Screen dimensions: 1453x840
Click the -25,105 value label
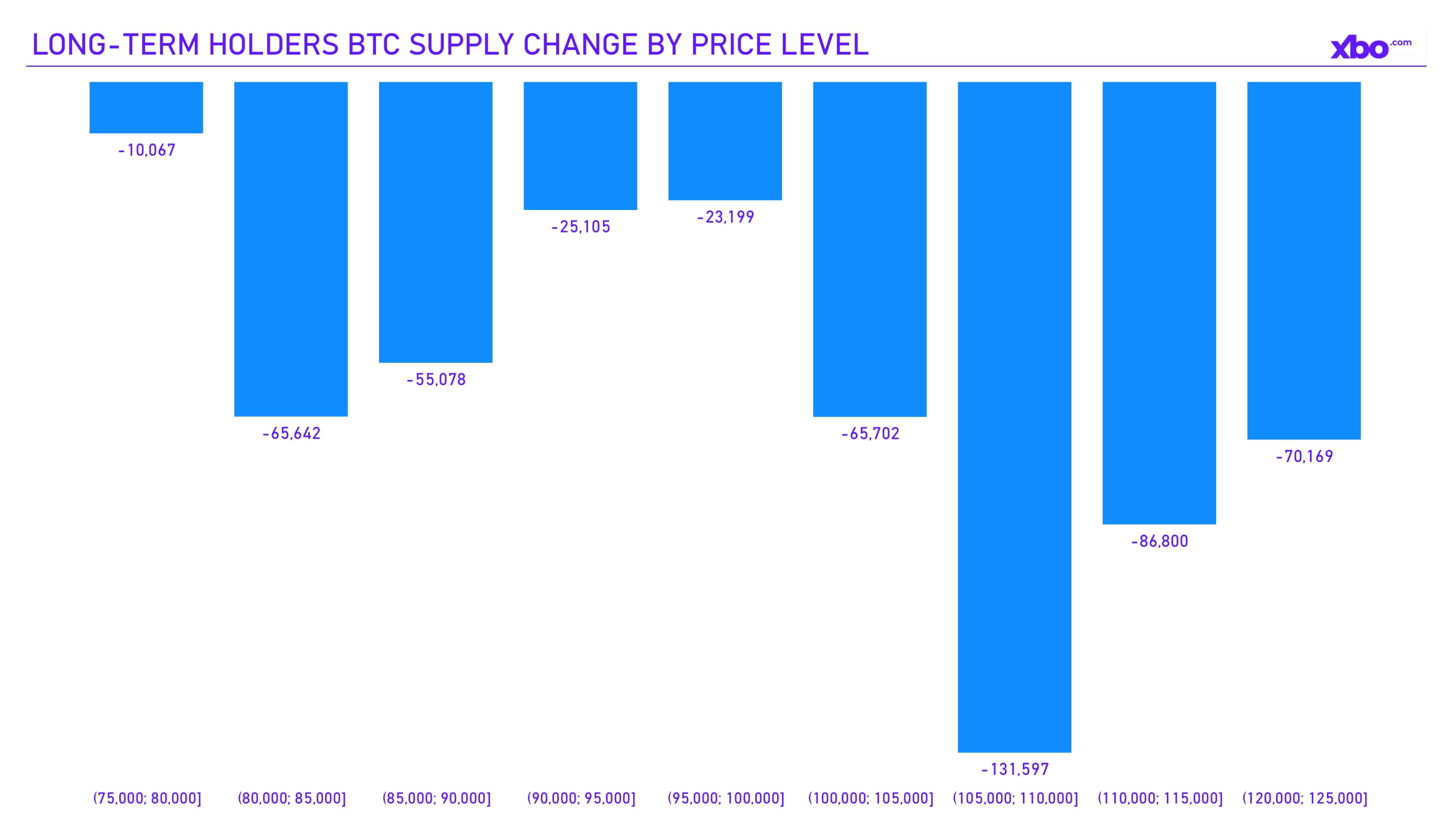pyautogui.click(x=581, y=227)
